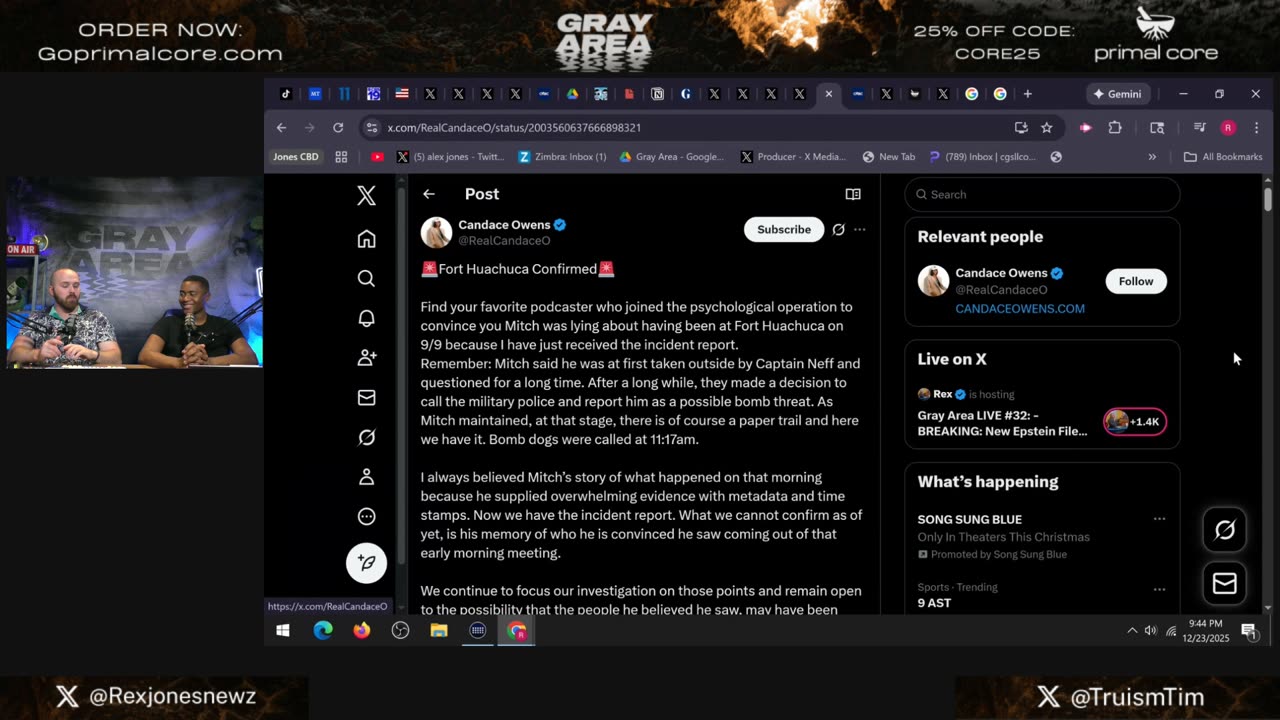Screen dimensions: 1280x720
Task: Compose a new post with the feather button
Action: point(366,563)
